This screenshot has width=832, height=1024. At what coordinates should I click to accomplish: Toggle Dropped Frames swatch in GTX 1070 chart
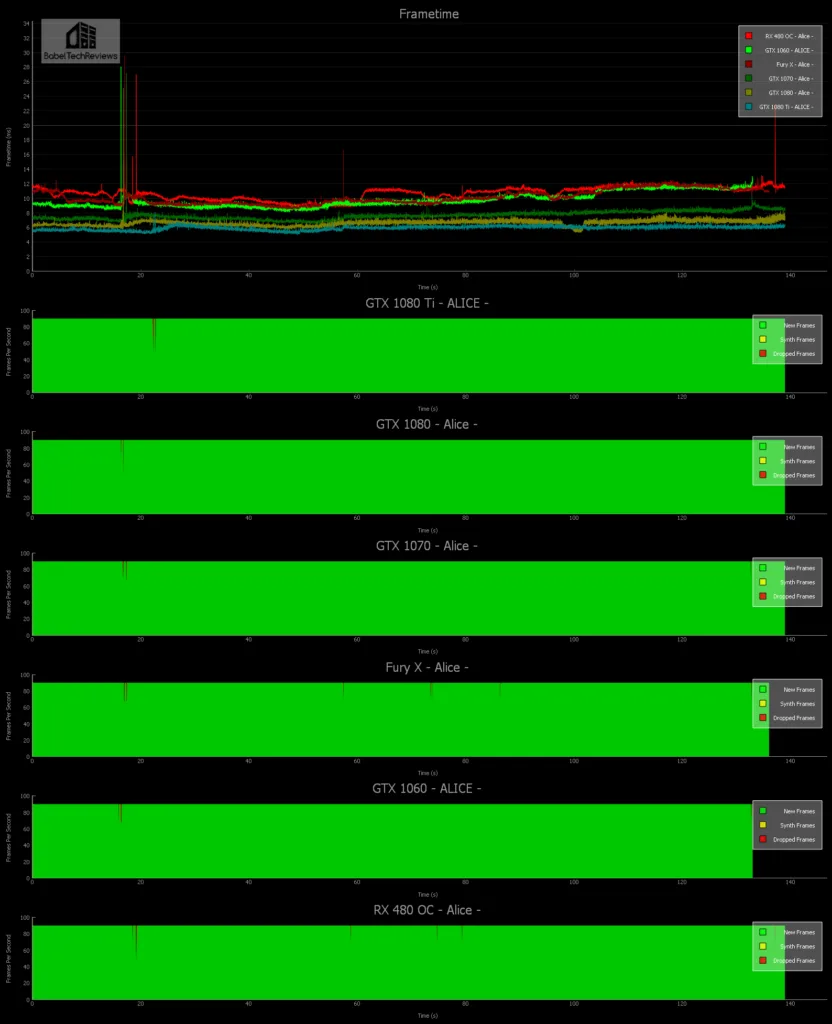point(763,596)
